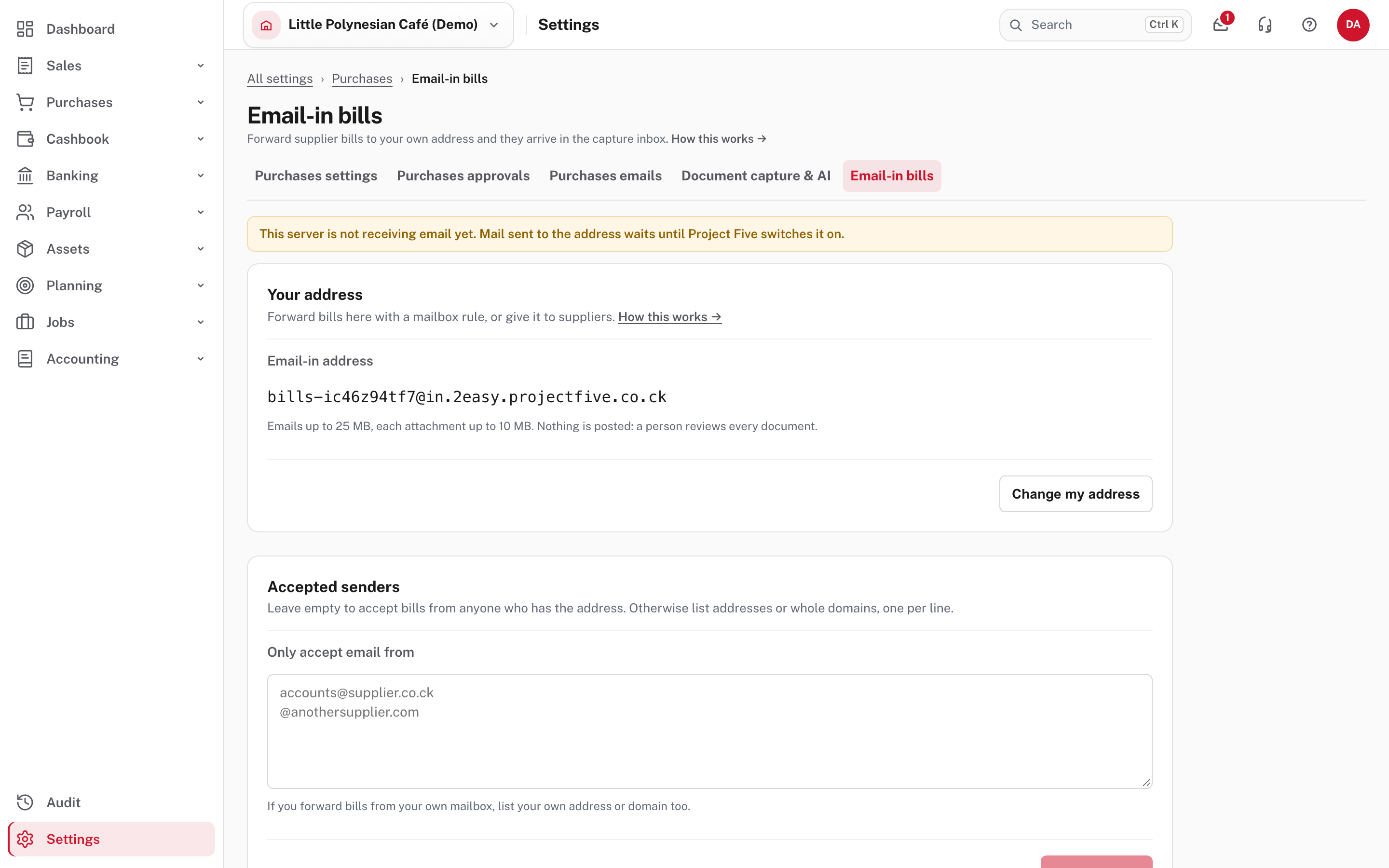
Task: Click Change my address button
Action: [1076, 494]
